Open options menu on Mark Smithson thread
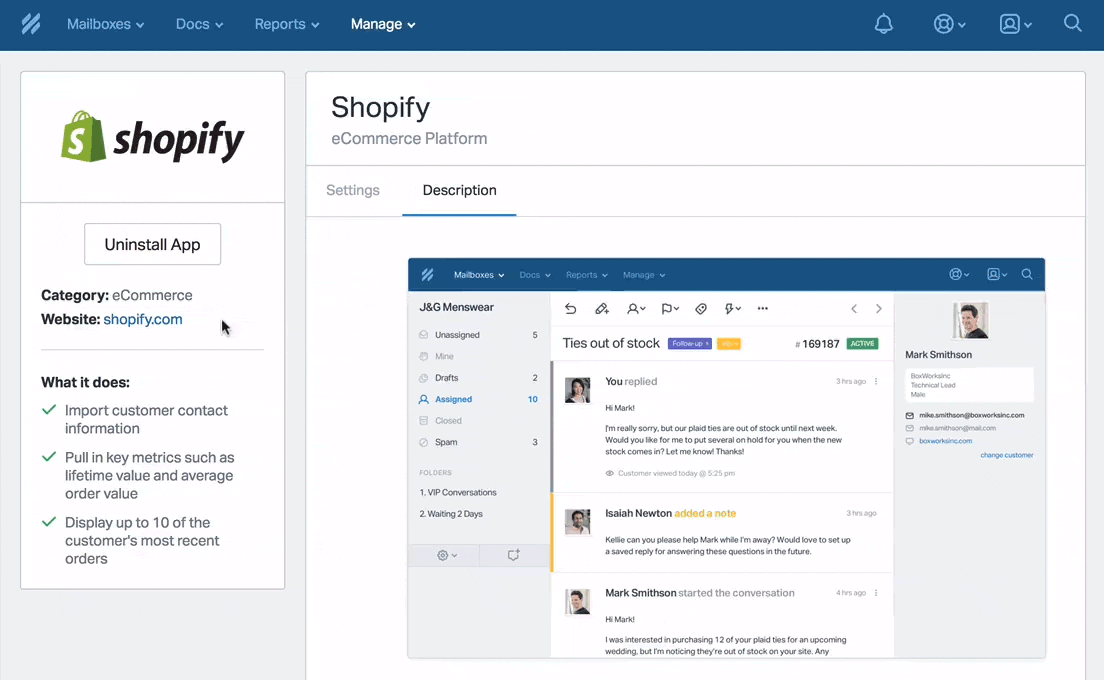 (877, 593)
